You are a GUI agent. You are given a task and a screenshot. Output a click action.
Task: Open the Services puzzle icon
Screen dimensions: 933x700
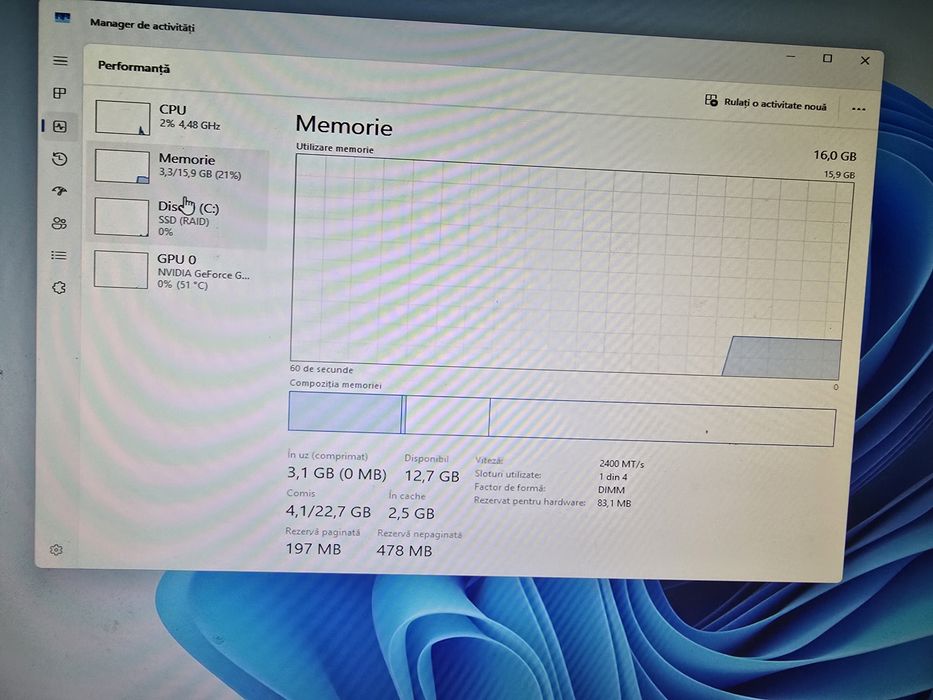click(x=58, y=288)
